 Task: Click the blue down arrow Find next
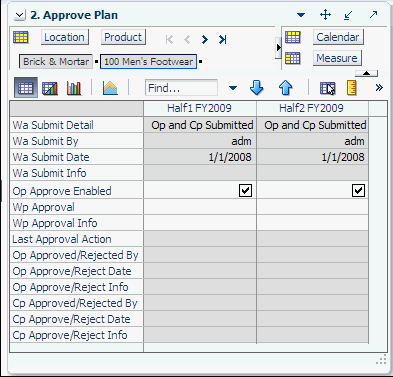point(256,88)
